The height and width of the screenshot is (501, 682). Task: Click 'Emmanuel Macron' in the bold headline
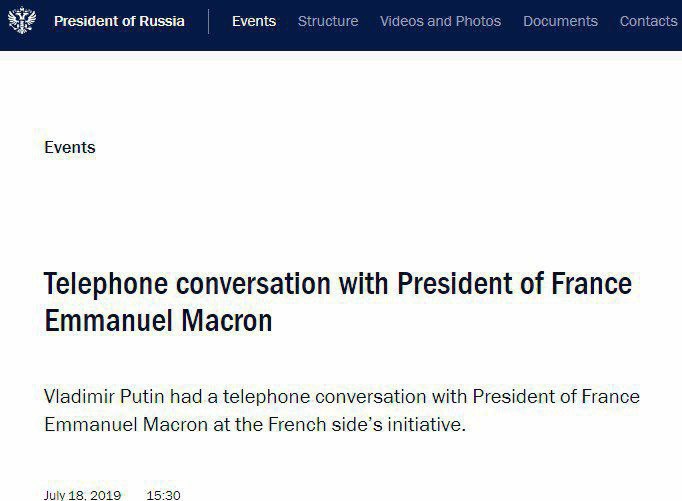(158, 322)
